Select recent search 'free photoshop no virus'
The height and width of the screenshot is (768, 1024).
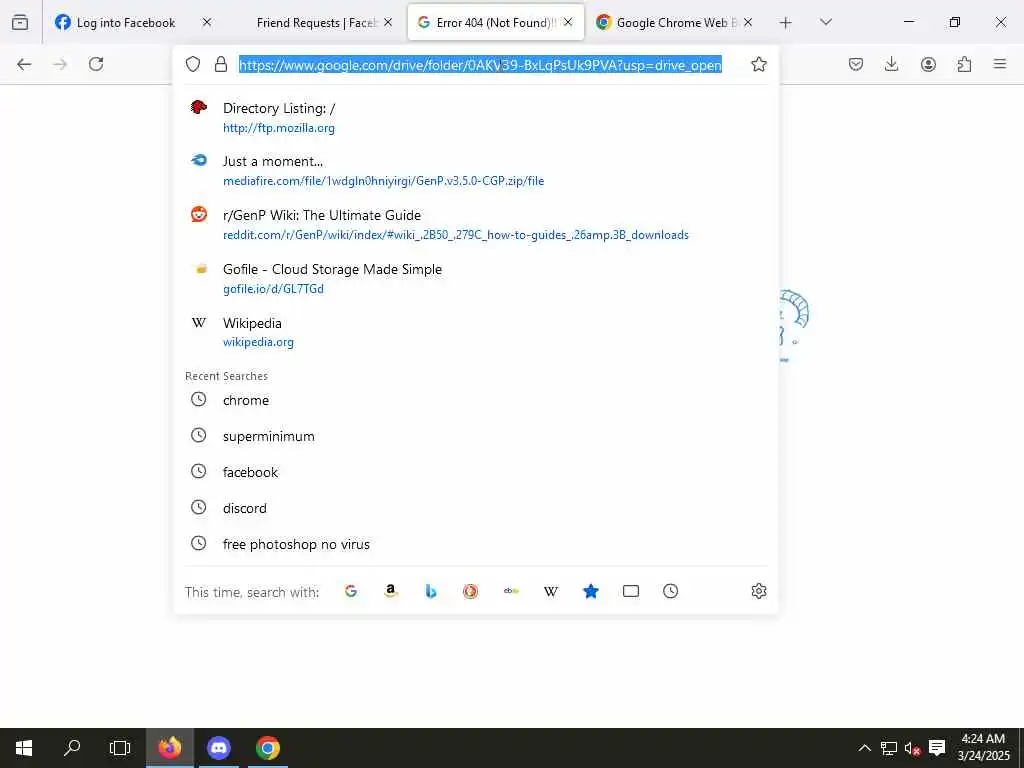click(x=476, y=543)
